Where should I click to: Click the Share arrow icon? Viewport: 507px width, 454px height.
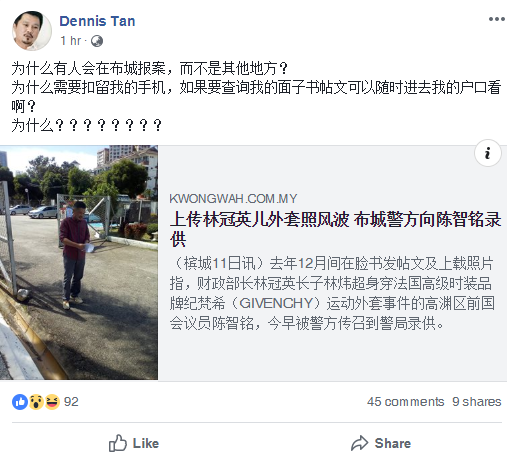coord(360,443)
